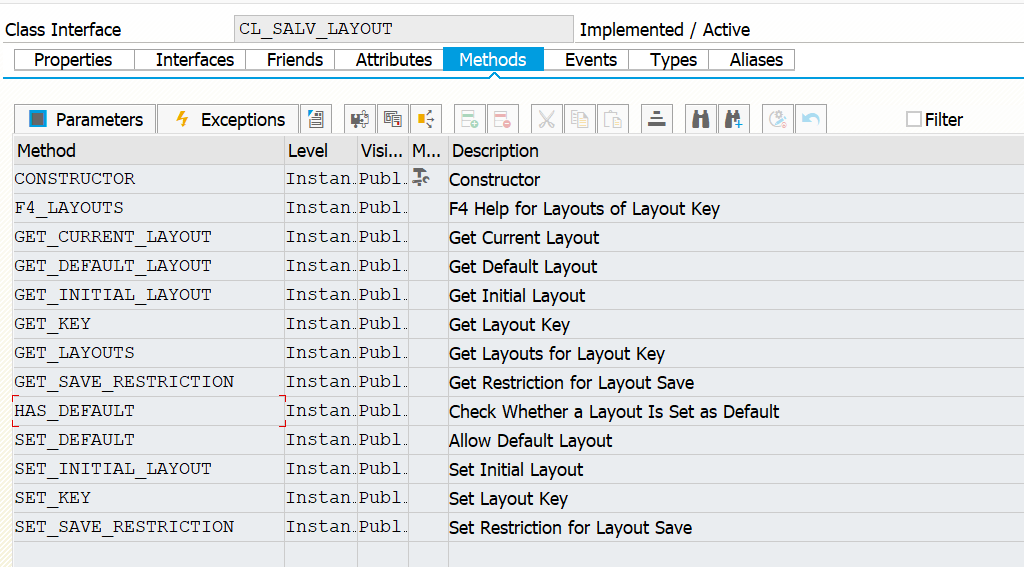Select the SET_DEFAULT method cell
Viewport: 1024px width, 567px height.
click(149, 440)
